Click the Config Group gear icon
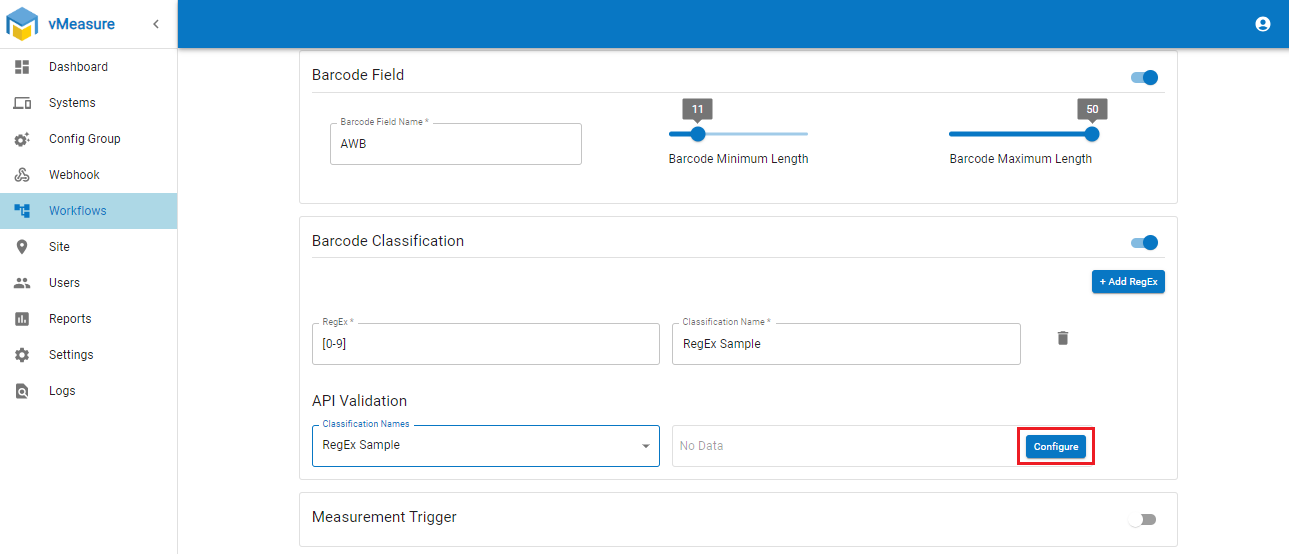 [x=22, y=139]
